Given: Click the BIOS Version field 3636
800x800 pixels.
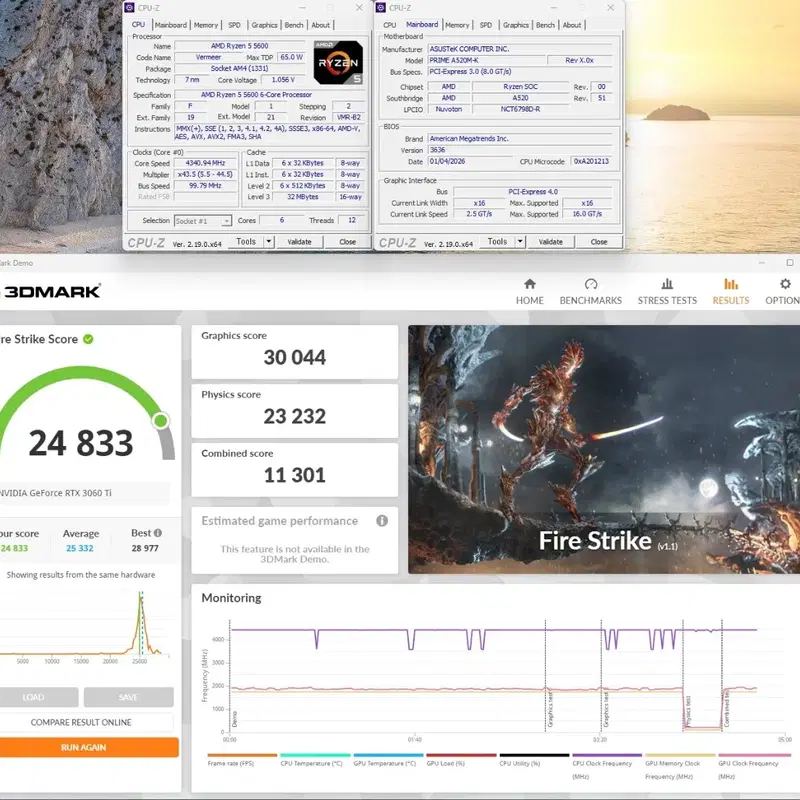Looking at the screenshot, I should (x=519, y=150).
